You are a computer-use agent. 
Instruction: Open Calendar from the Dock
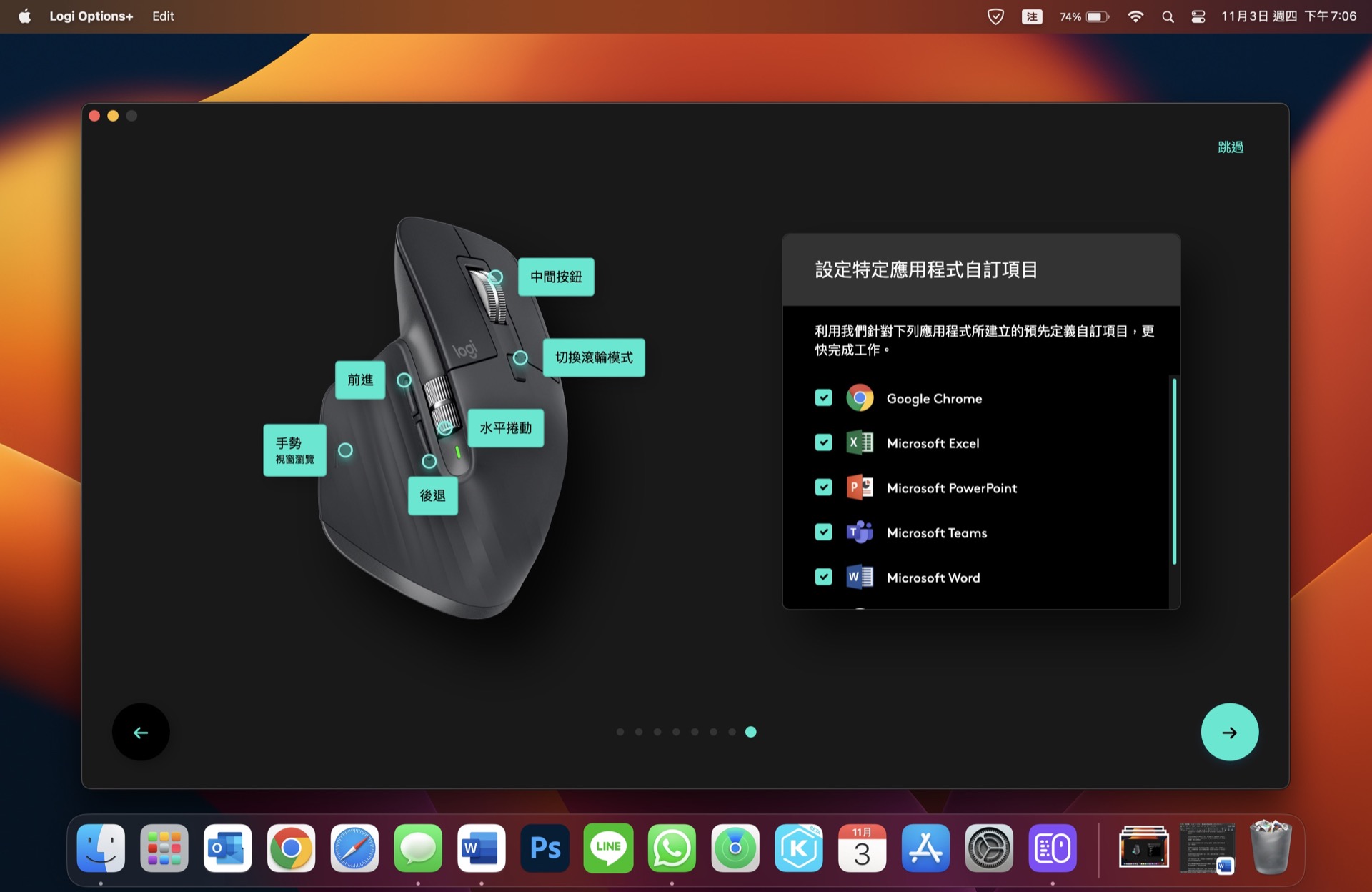[x=863, y=848]
